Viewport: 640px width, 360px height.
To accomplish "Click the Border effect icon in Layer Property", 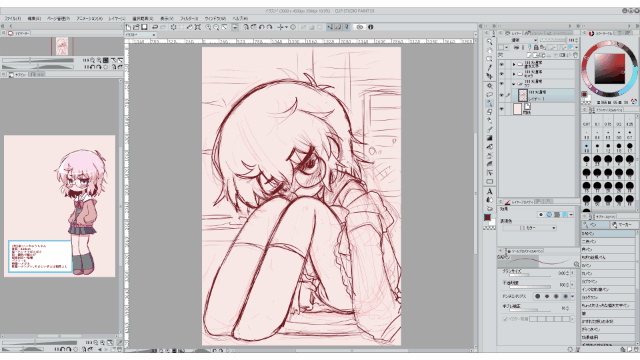I will tap(541, 214).
